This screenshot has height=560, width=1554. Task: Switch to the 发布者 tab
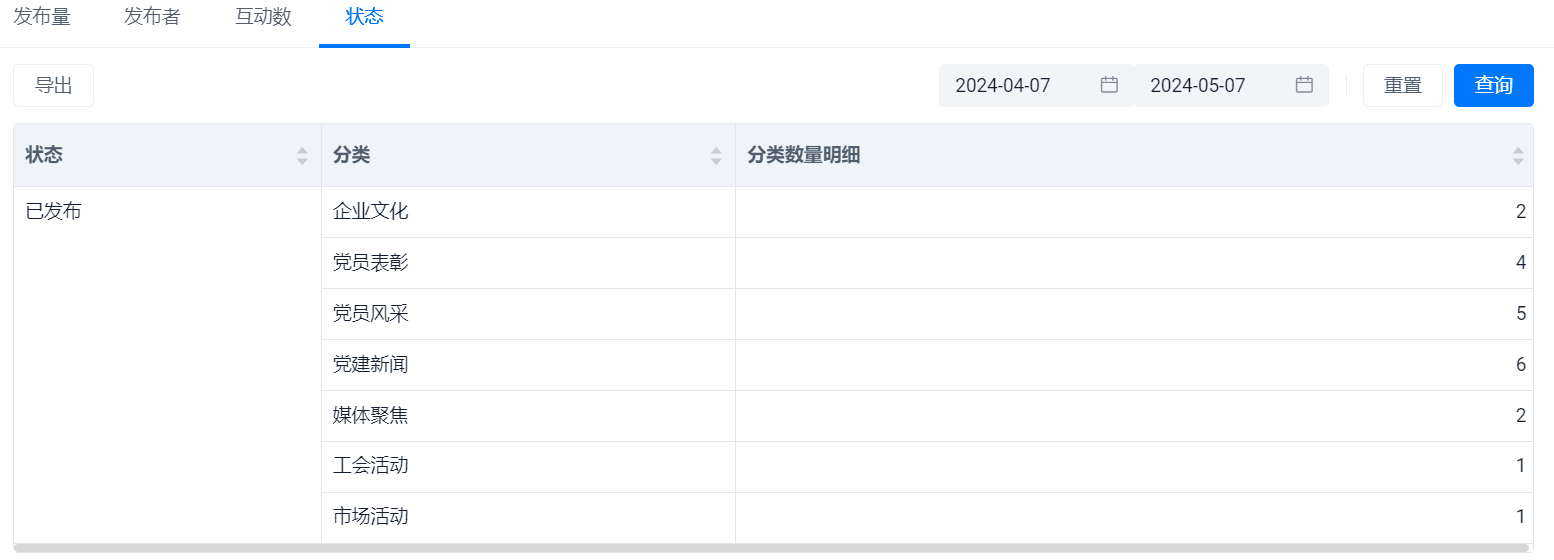point(152,17)
